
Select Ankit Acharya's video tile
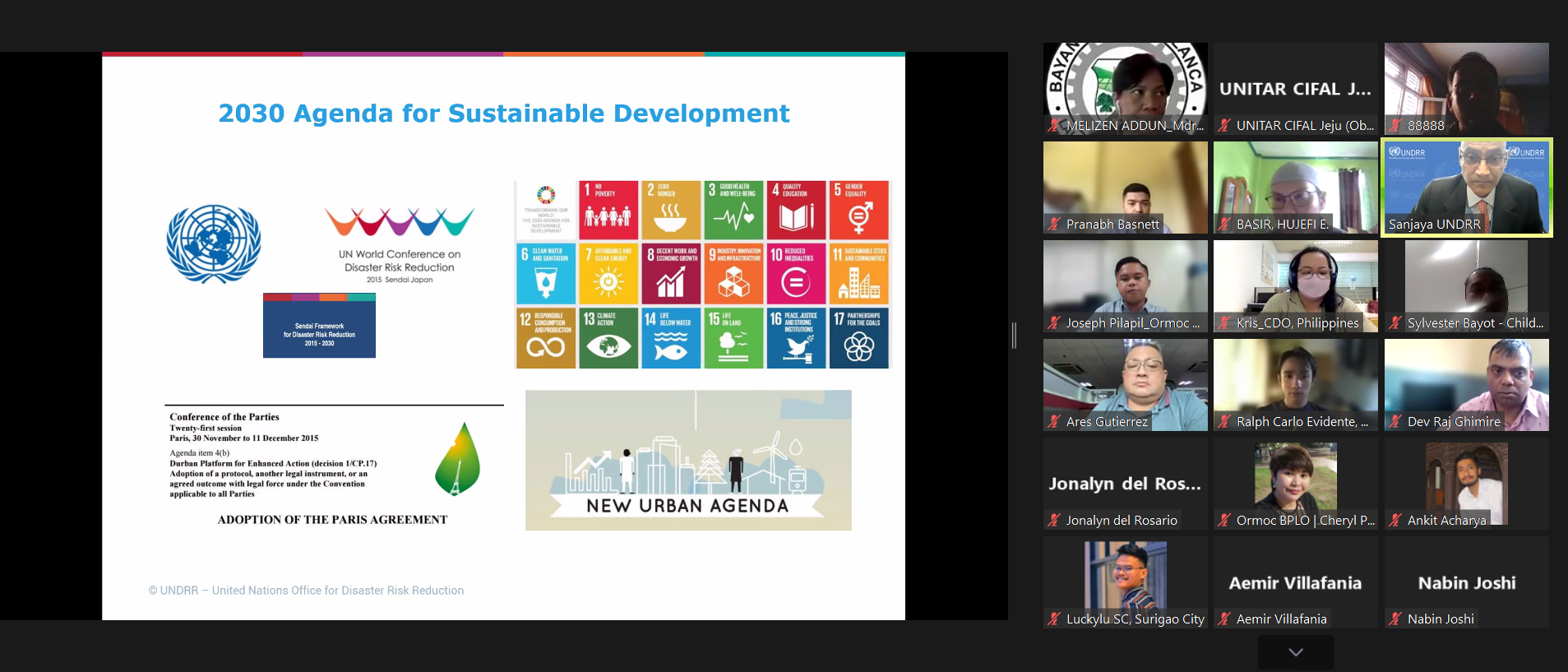pyautogui.click(x=1467, y=484)
